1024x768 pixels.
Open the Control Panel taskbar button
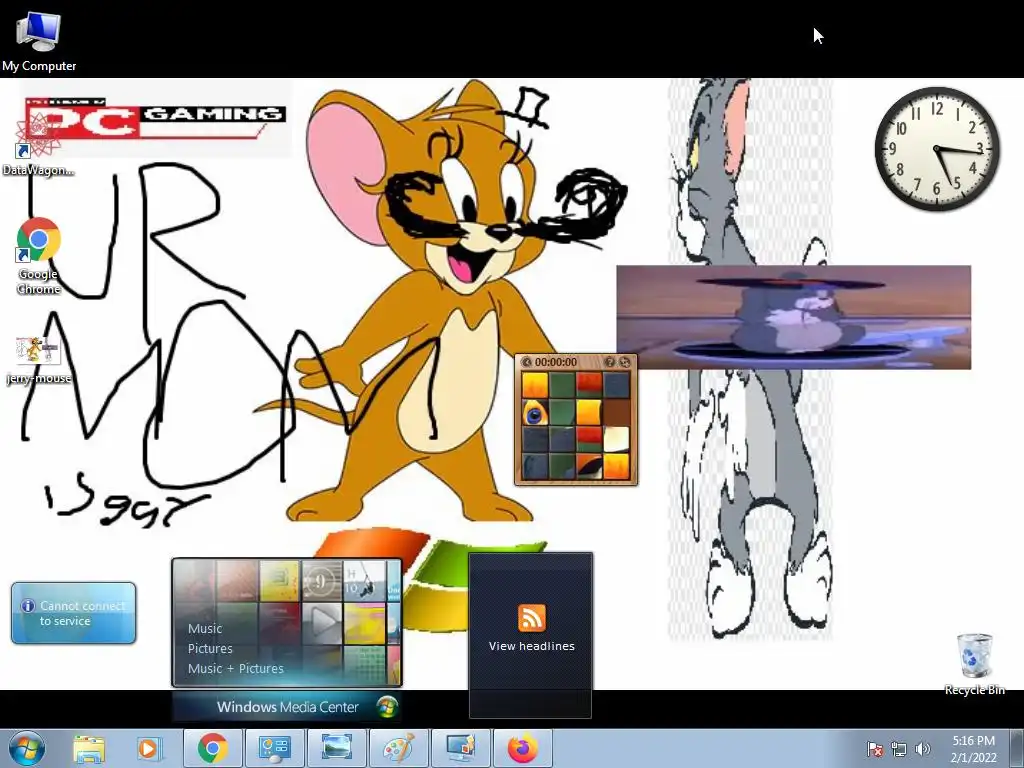tap(274, 748)
